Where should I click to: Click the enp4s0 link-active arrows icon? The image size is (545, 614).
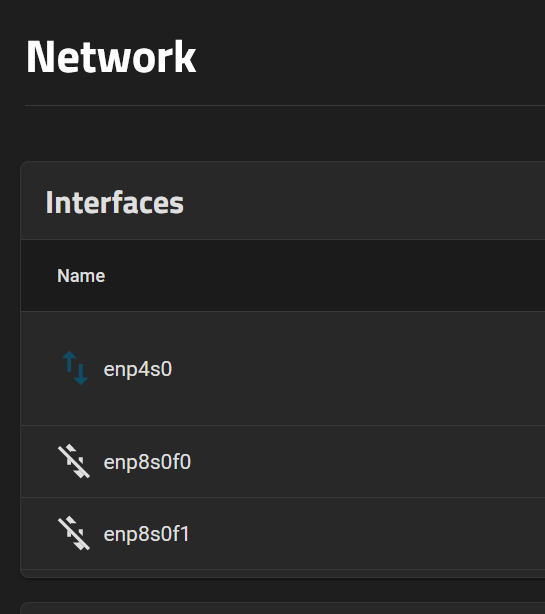click(75, 368)
